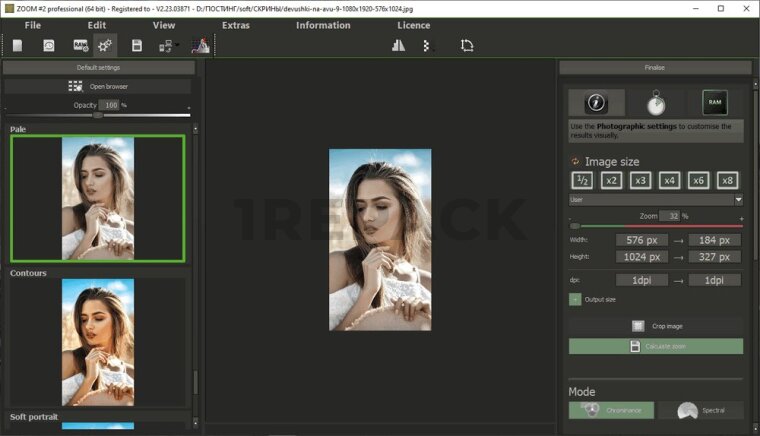The image size is (760, 436).
Task: Switch mode to Chrominance
Action: (611, 410)
